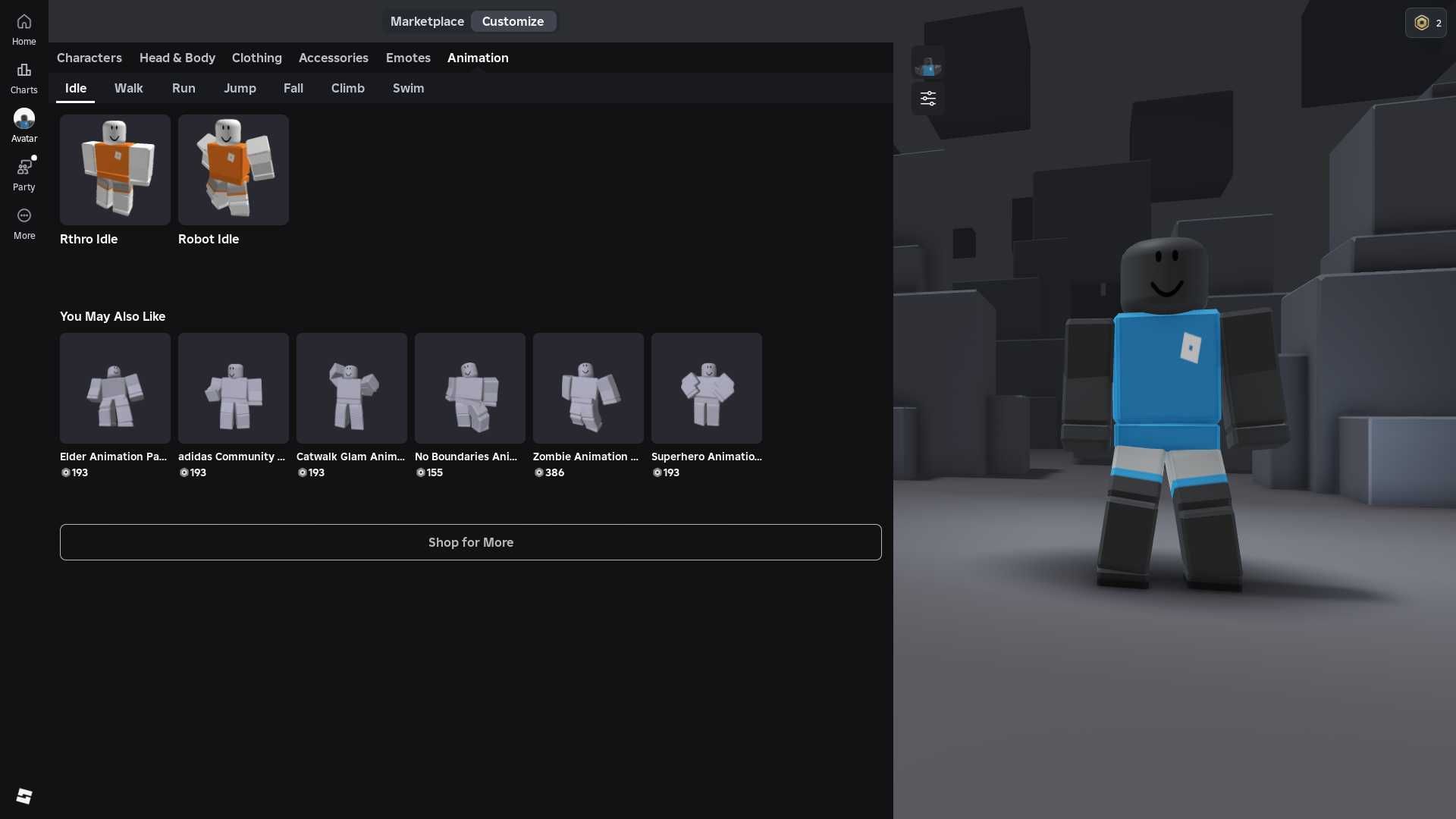
Task: Switch to Walk animations
Action: [129, 88]
